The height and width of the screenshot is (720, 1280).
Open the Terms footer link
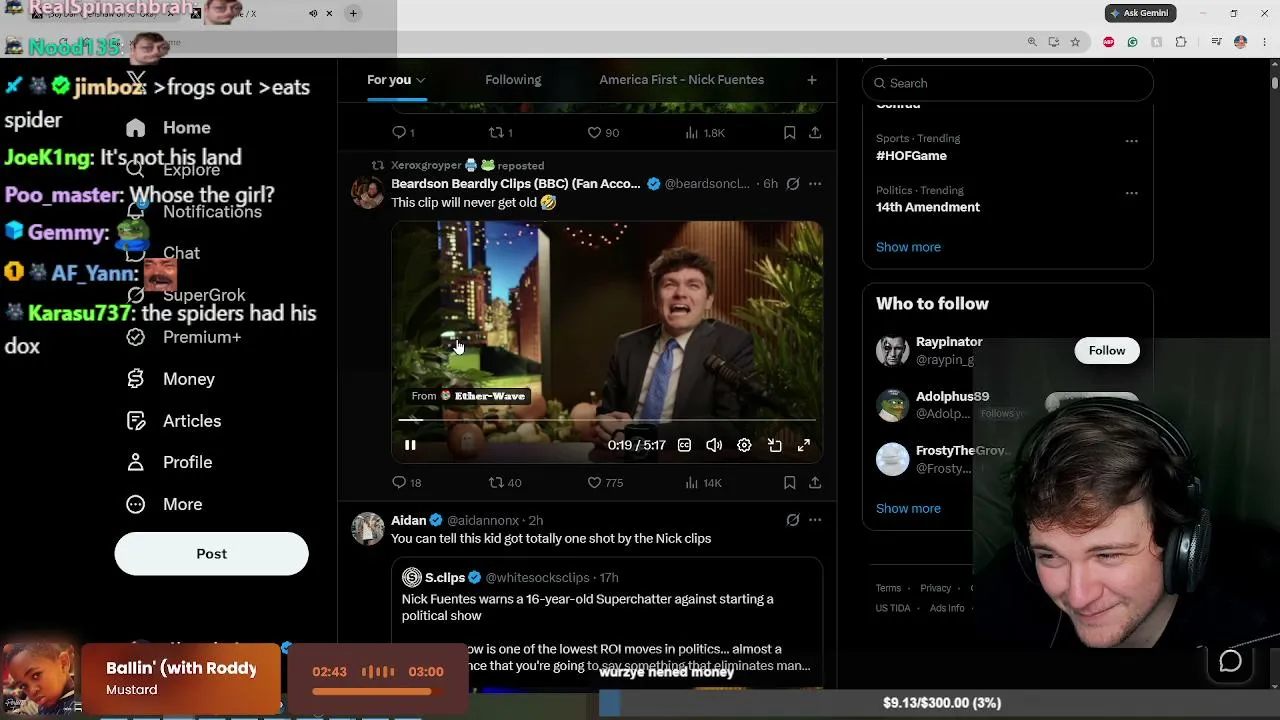(x=888, y=588)
